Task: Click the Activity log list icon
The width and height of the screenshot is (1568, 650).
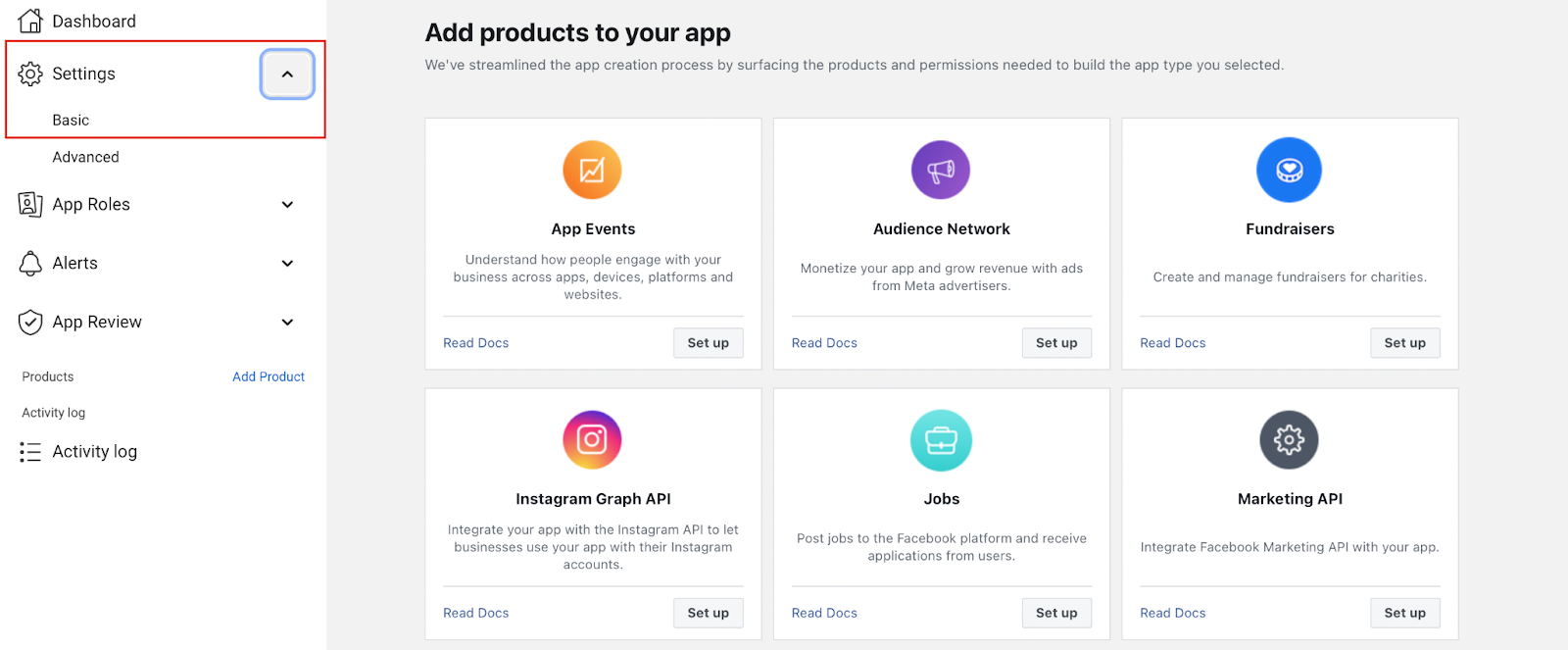Action: pyautogui.click(x=30, y=452)
